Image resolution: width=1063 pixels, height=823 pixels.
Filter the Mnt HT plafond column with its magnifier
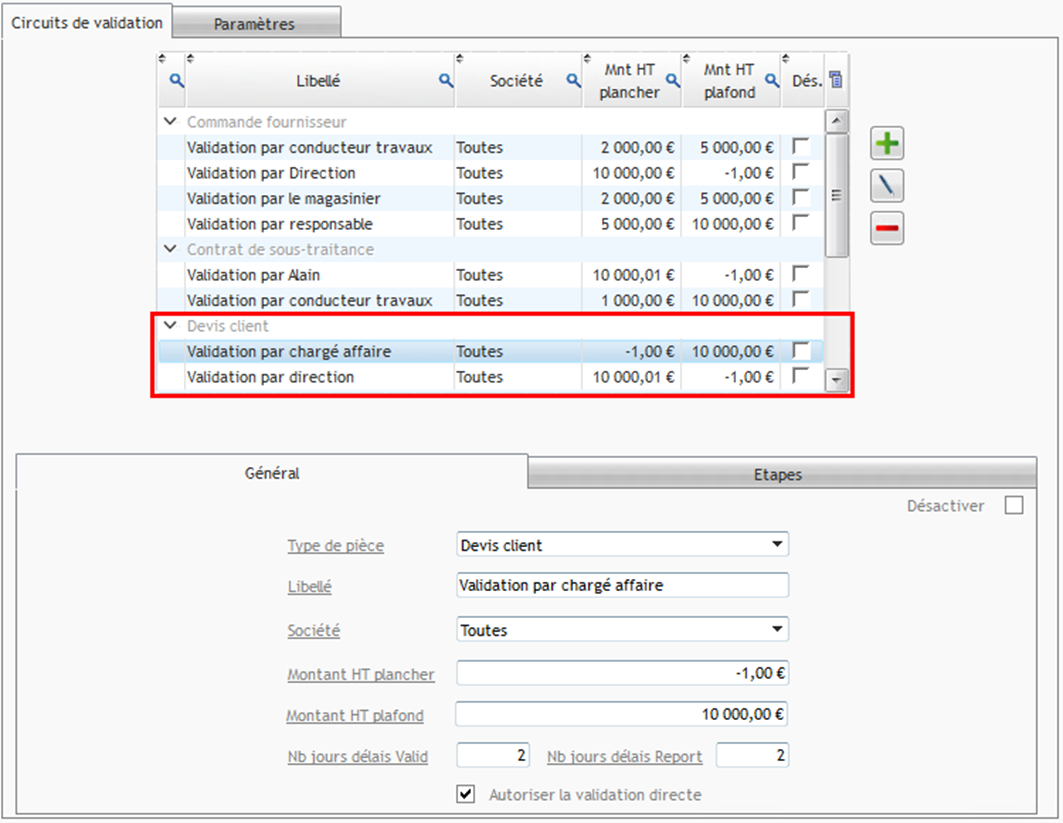(x=770, y=78)
